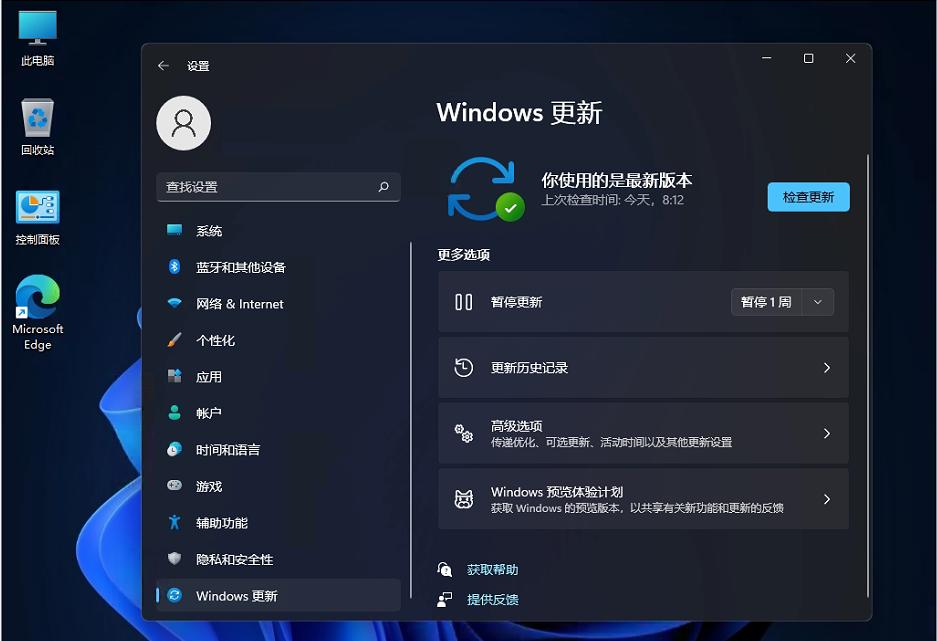Click the 系统 monitor icon
Viewport: 937px width, 641px height.
(x=174, y=230)
